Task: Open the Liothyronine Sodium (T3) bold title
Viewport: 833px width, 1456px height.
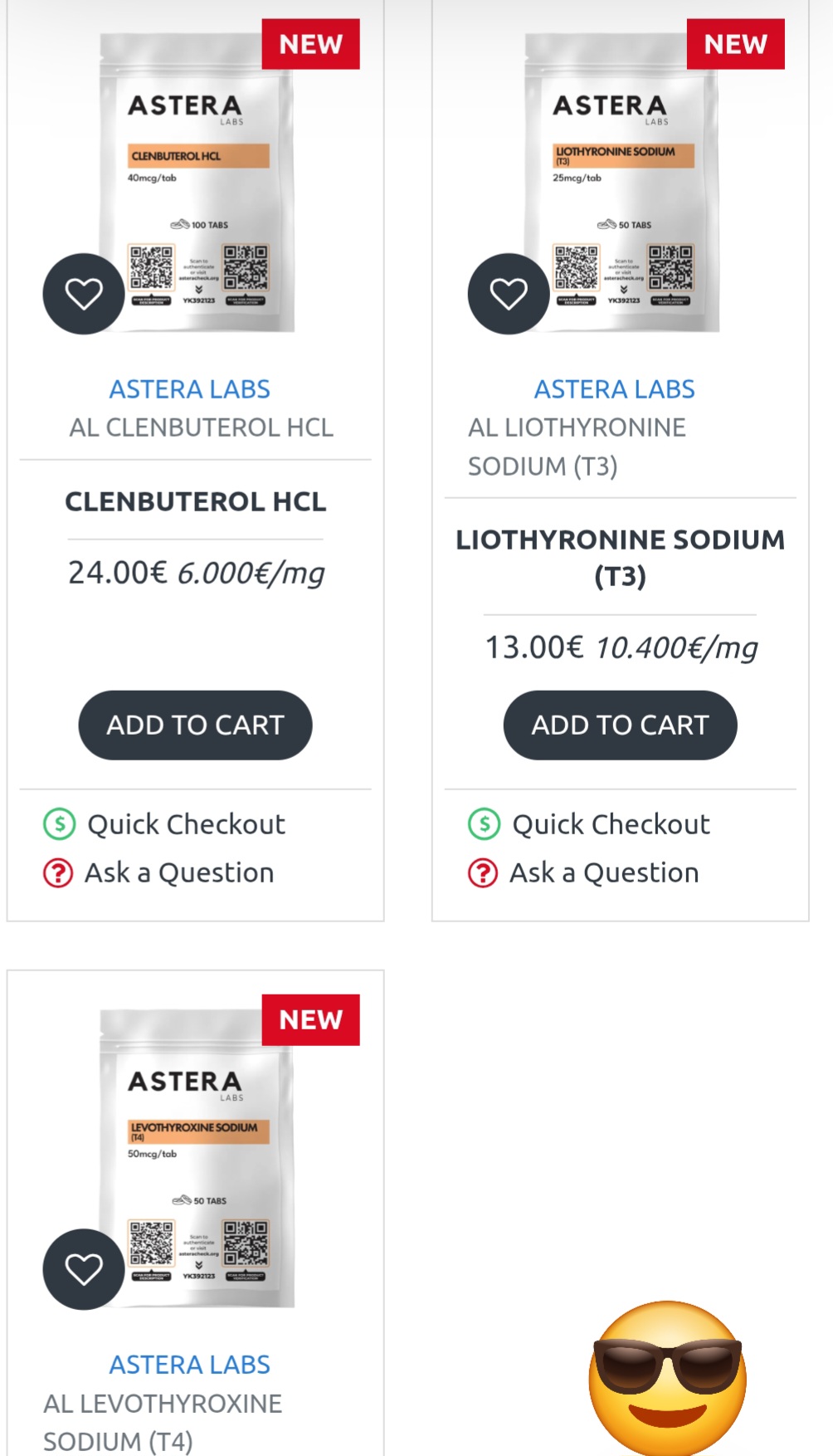Action: click(x=620, y=558)
